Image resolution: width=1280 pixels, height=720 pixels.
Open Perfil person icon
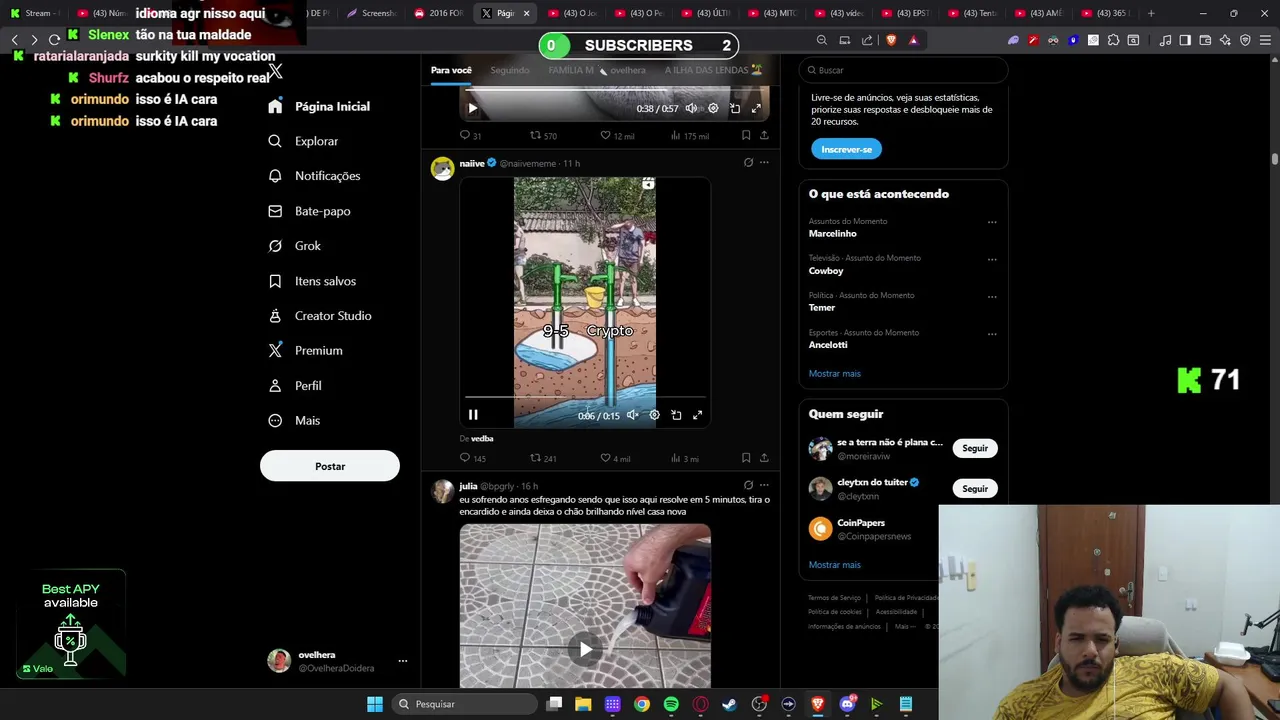coord(275,386)
